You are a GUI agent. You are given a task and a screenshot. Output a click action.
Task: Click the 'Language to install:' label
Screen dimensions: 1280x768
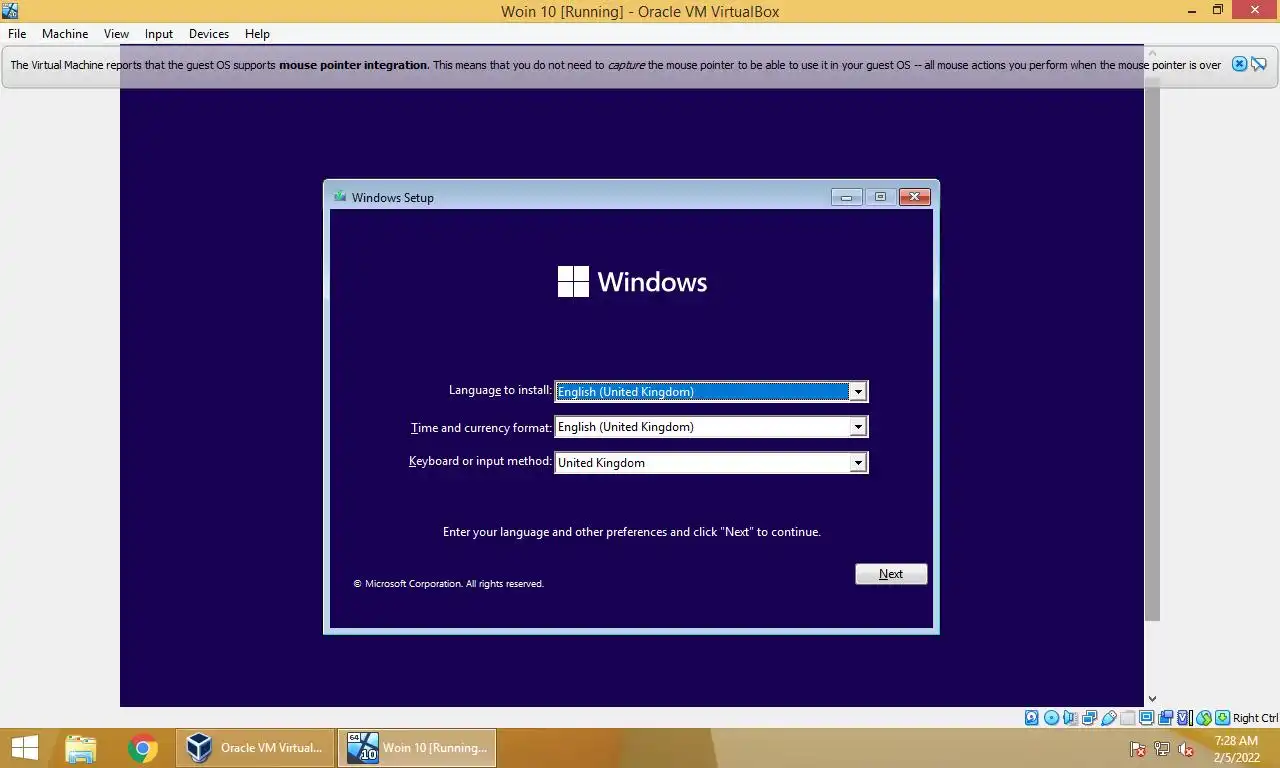[500, 390]
